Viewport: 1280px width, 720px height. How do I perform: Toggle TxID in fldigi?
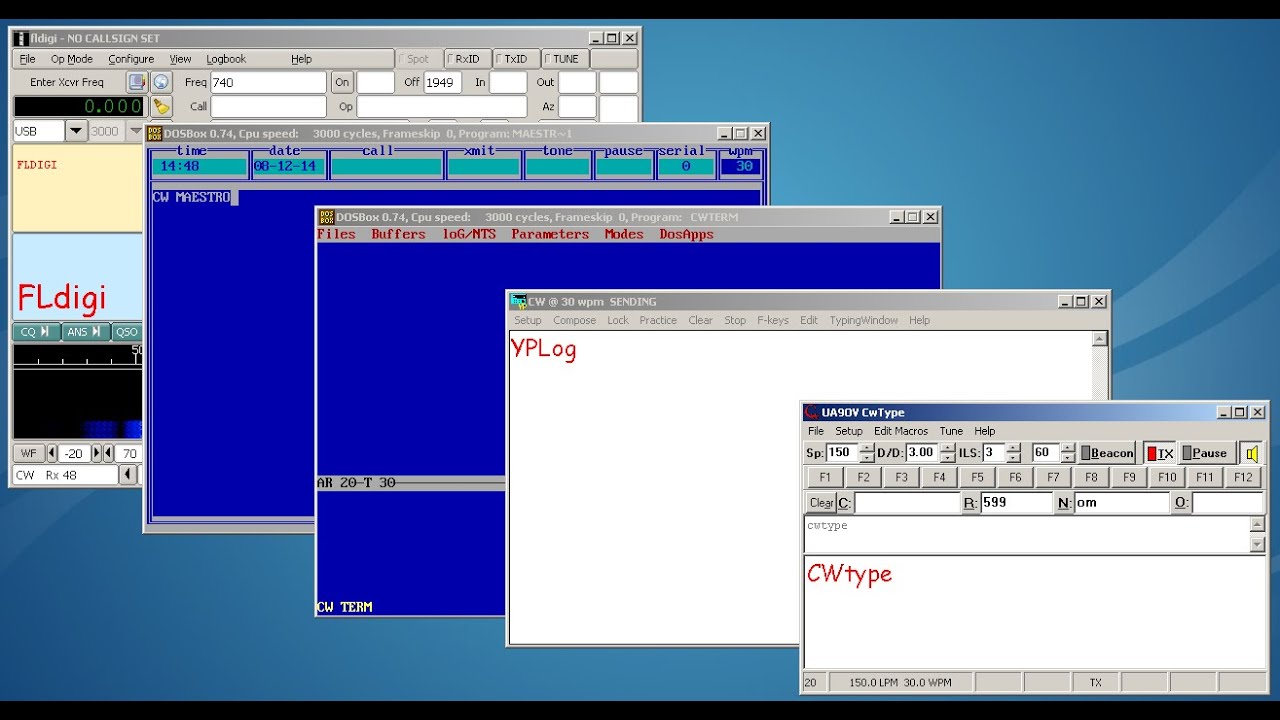coord(516,59)
